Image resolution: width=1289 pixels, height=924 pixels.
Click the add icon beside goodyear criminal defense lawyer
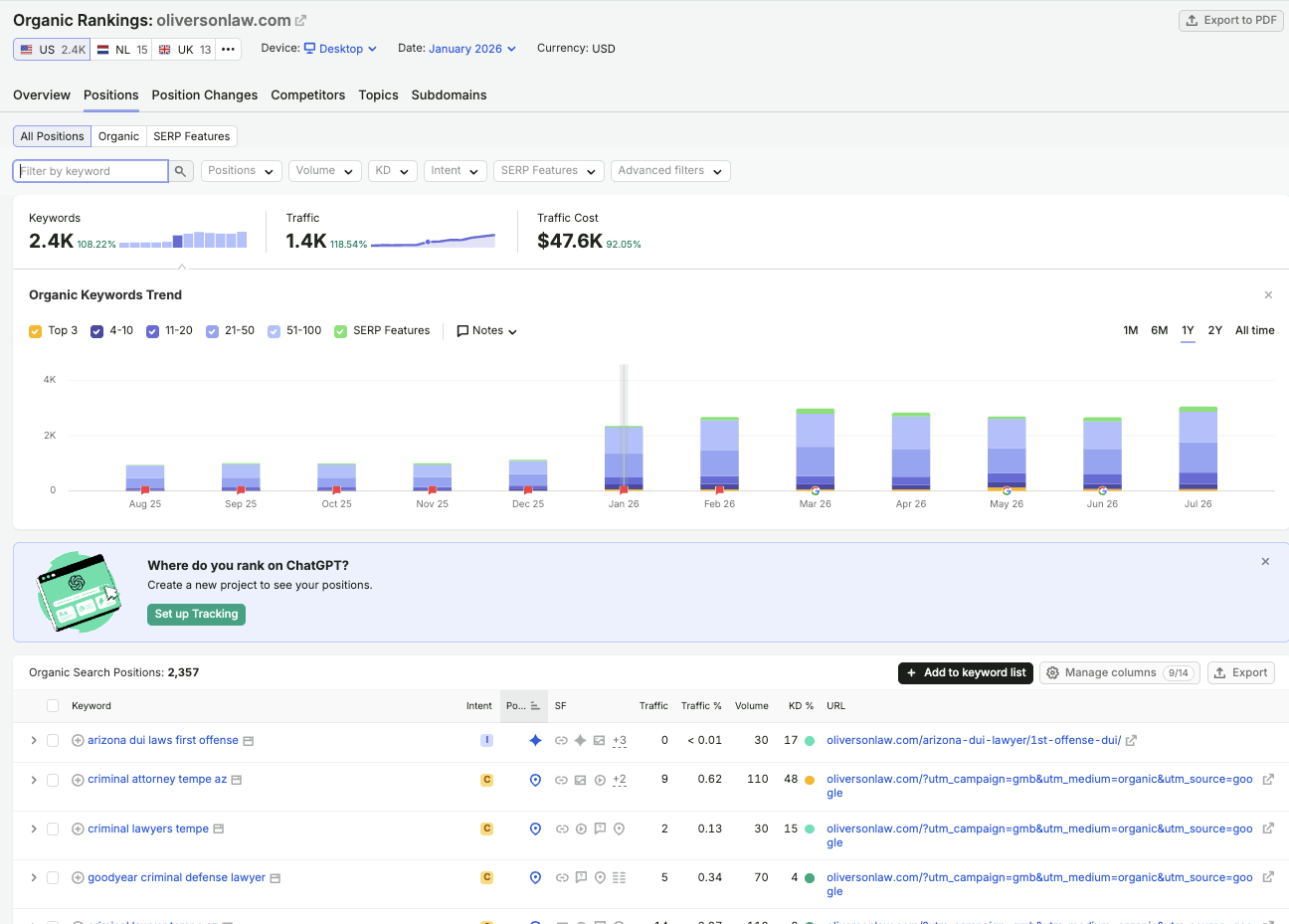(x=78, y=877)
